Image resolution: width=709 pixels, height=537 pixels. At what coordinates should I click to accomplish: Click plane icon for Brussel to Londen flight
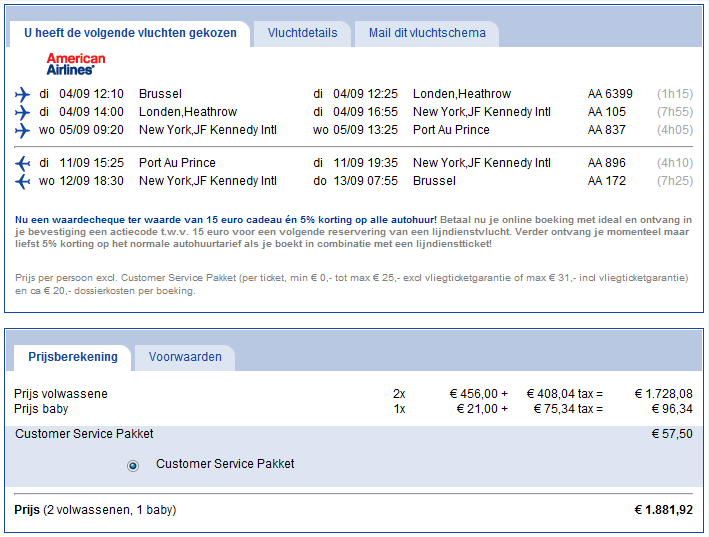pyautogui.click(x=22, y=94)
